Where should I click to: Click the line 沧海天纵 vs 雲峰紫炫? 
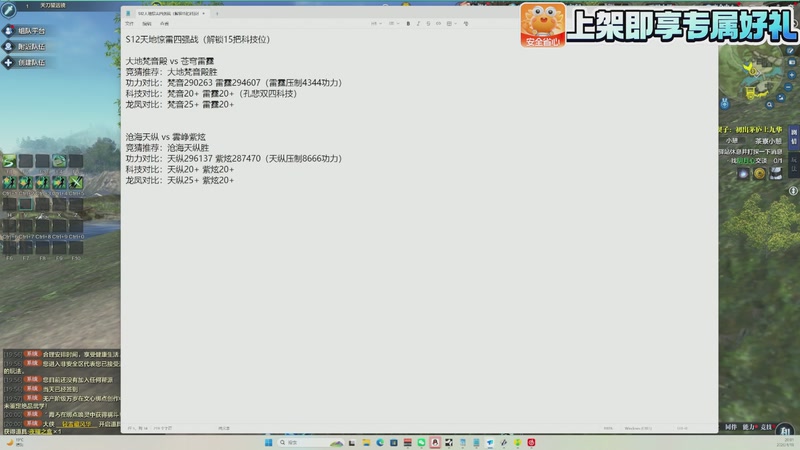pos(166,137)
